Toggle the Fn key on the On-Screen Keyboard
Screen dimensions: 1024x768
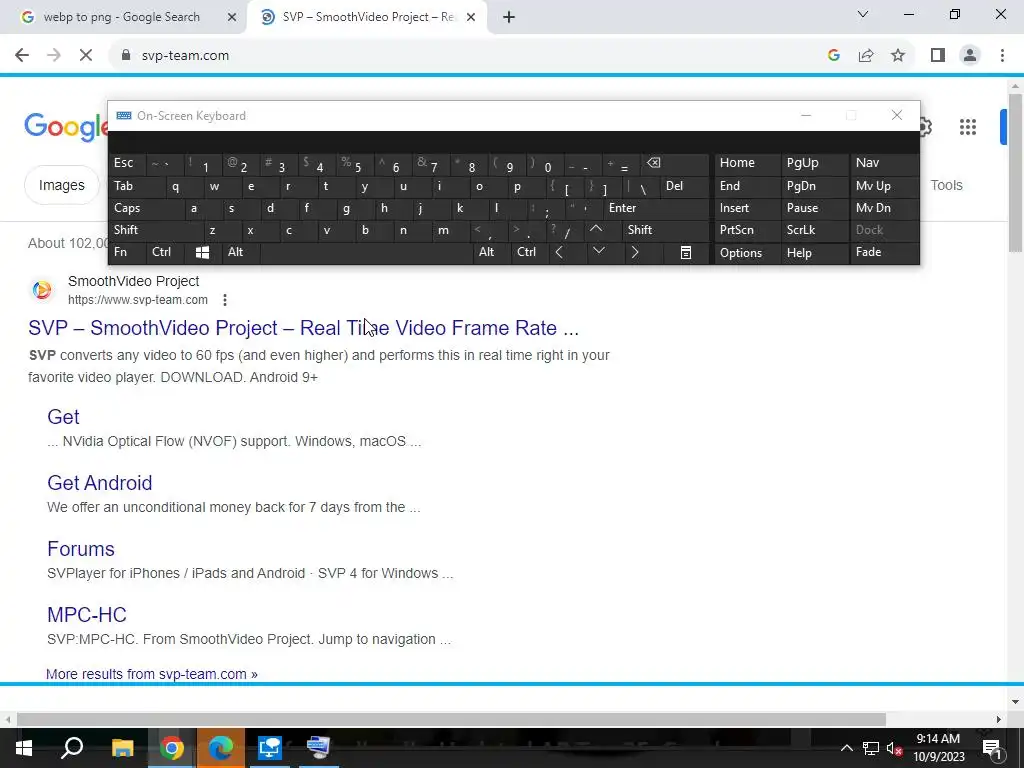coord(127,253)
